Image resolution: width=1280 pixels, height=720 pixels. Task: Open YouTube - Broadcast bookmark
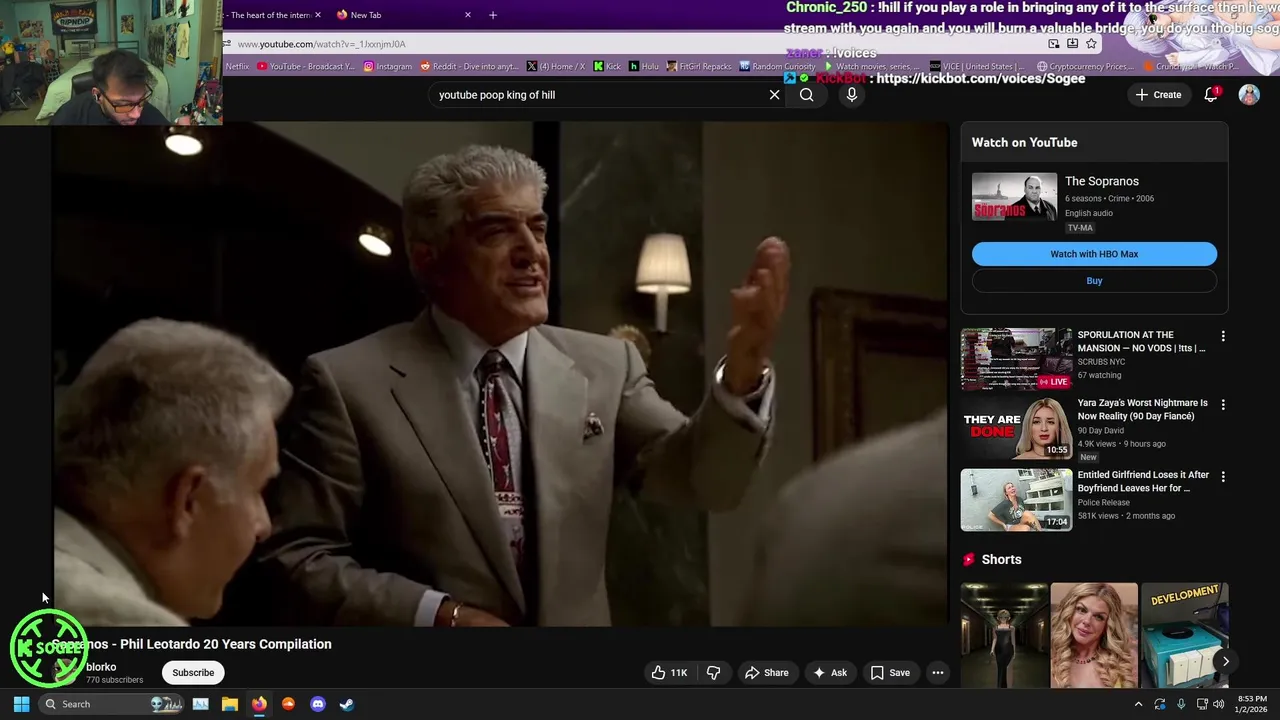pyautogui.click(x=306, y=66)
